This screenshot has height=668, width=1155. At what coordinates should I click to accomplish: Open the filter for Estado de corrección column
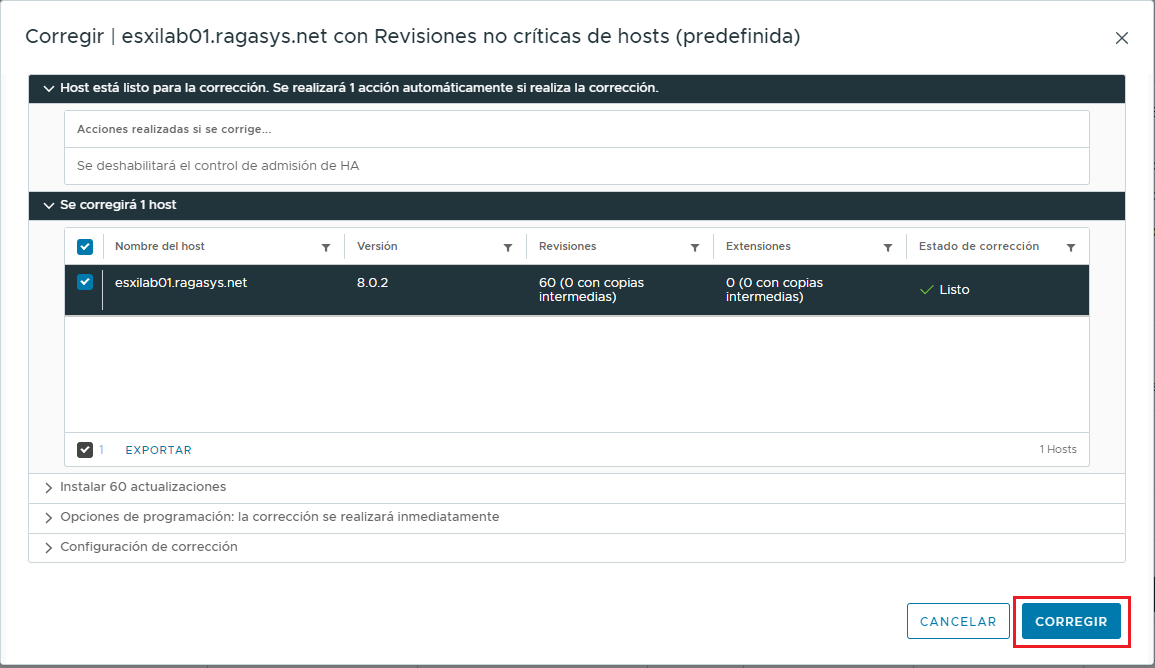pos(1071,246)
